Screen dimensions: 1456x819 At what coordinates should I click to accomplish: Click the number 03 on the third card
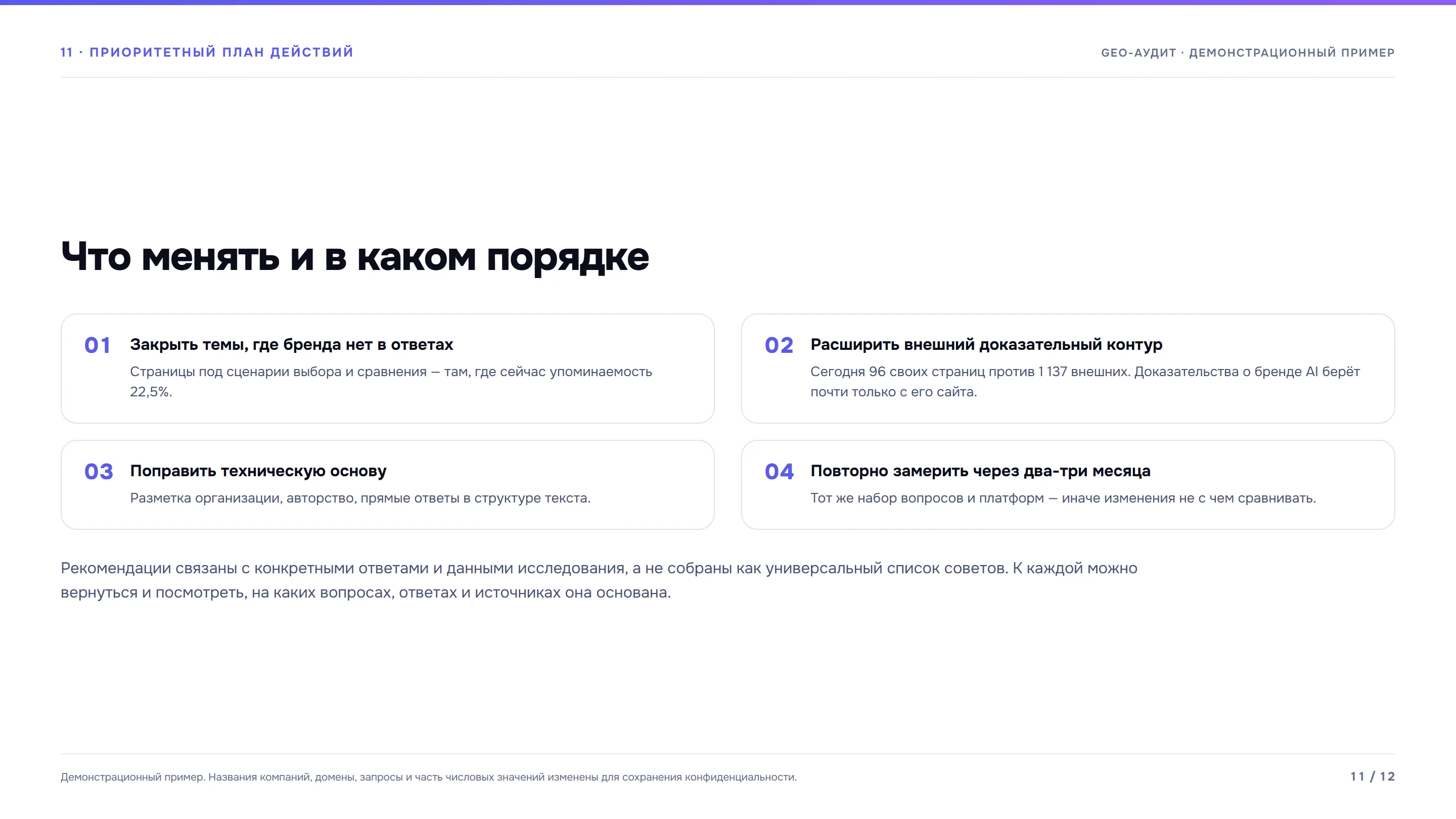tap(99, 471)
